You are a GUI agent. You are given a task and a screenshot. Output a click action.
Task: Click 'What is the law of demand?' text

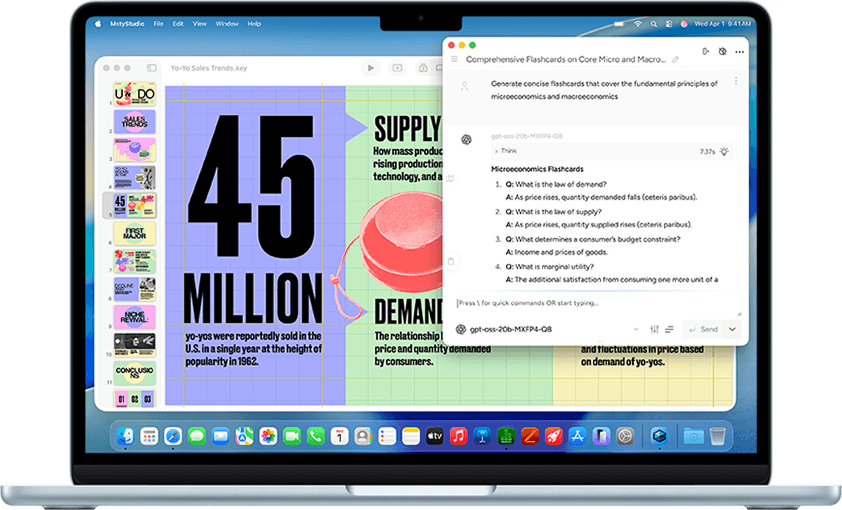tap(561, 184)
